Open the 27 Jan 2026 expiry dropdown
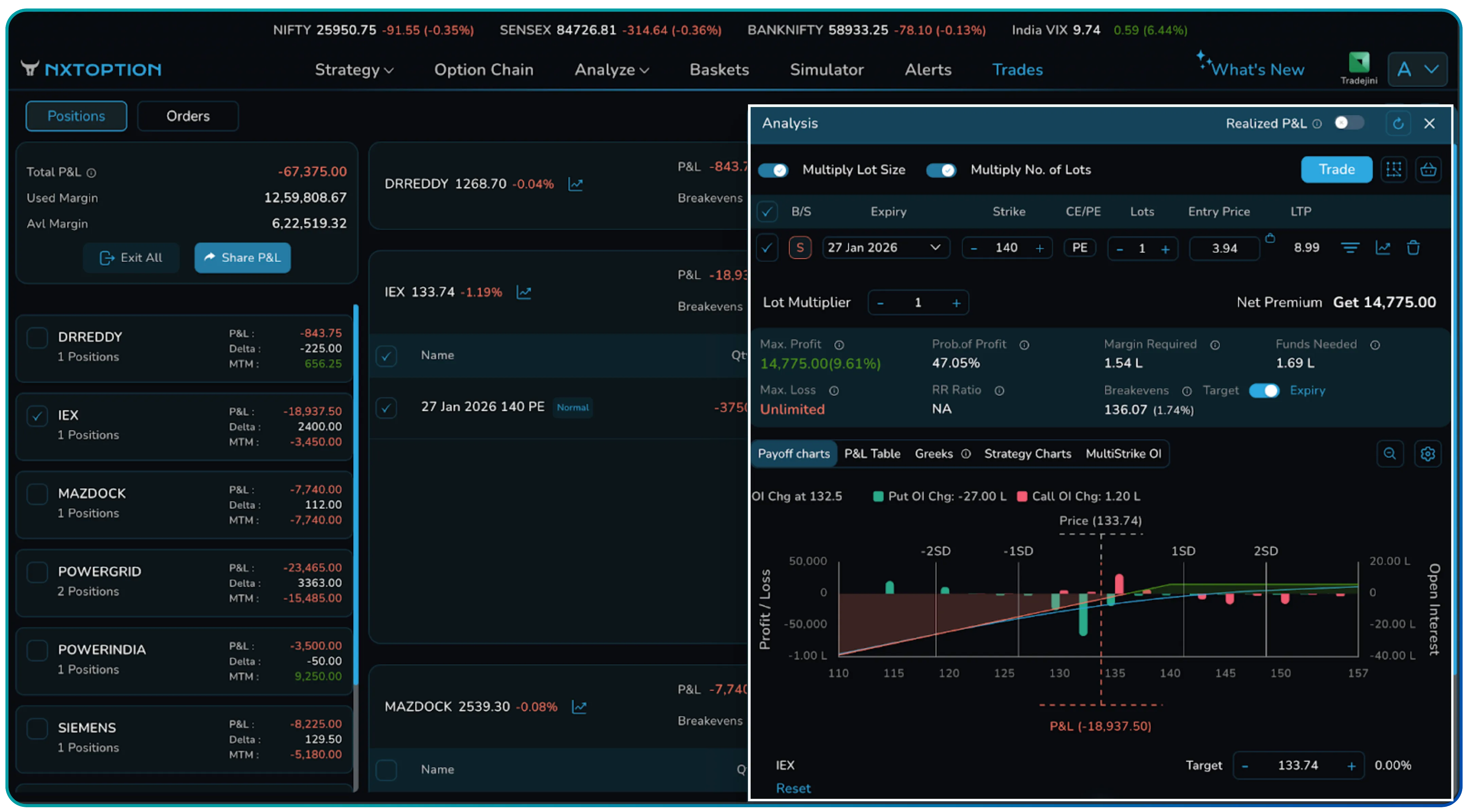This screenshot has height=812, width=1469. 886,247
